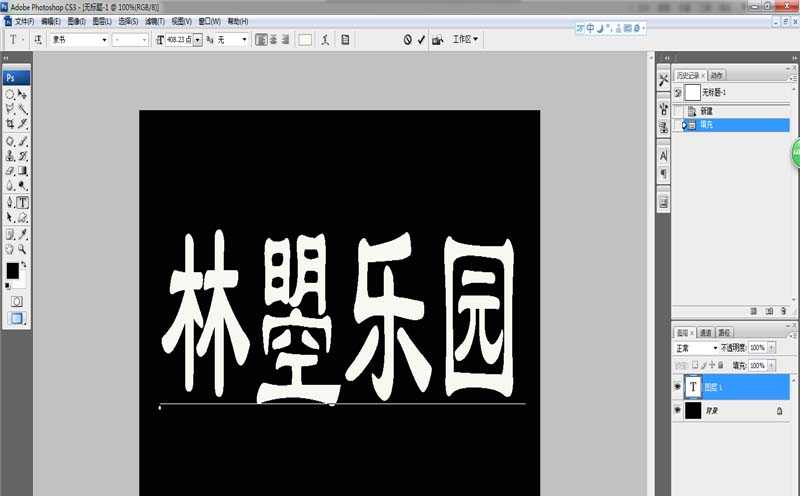Select the Brush tool
The height and width of the screenshot is (496, 800).
coord(22,141)
